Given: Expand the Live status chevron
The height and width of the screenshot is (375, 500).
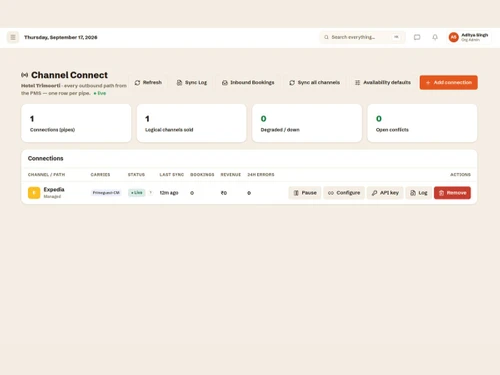Looking at the screenshot, I should pyautogui.click(x=150, y=192).
